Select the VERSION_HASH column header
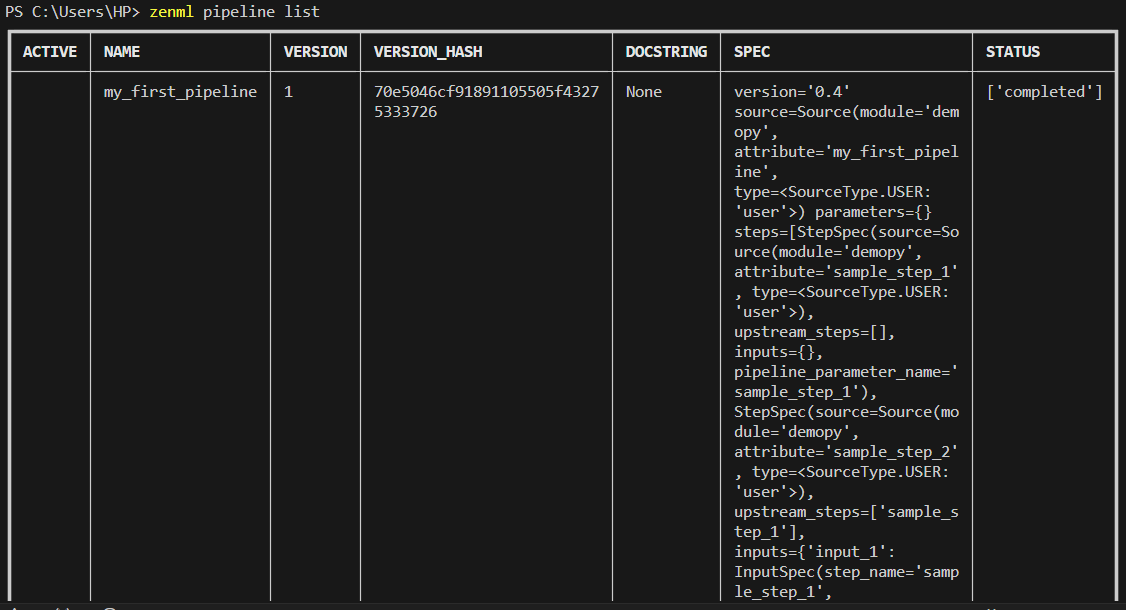The height and width of the screenshot is (610, 1126). pos(428,52)
